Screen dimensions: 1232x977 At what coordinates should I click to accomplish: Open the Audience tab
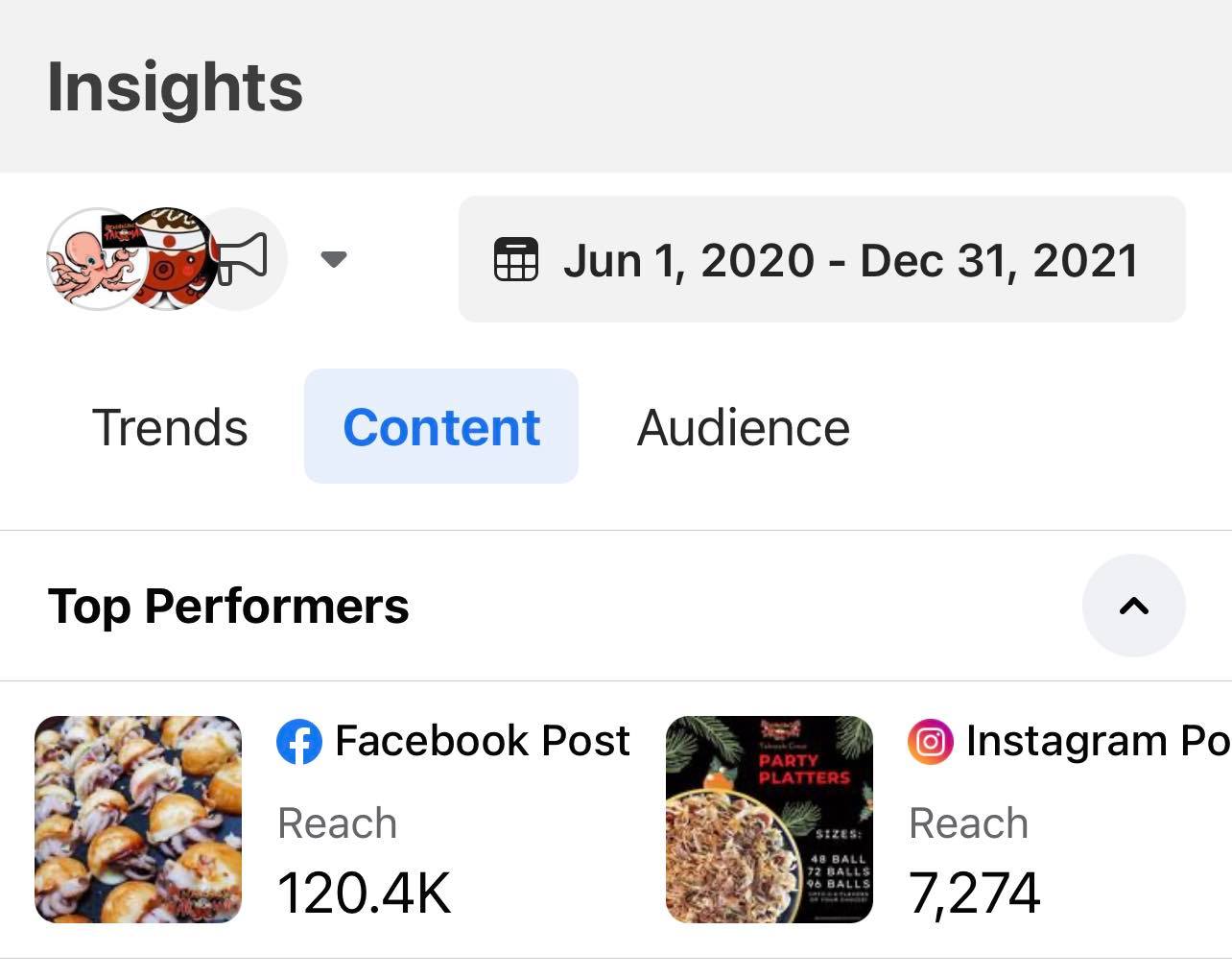click(743, 427)
